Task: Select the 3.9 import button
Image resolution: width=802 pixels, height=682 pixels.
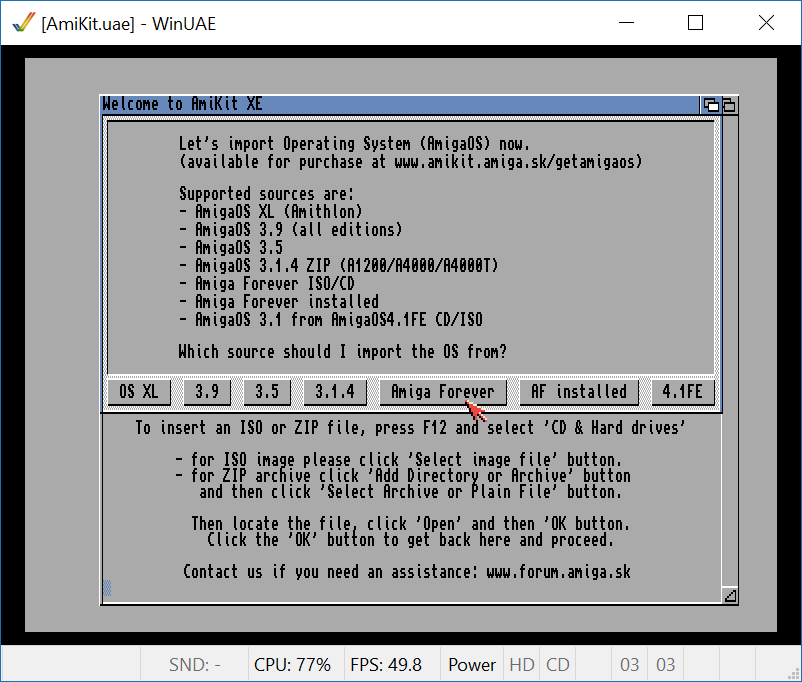Action: pyautogui.click(x=207, y=392)
